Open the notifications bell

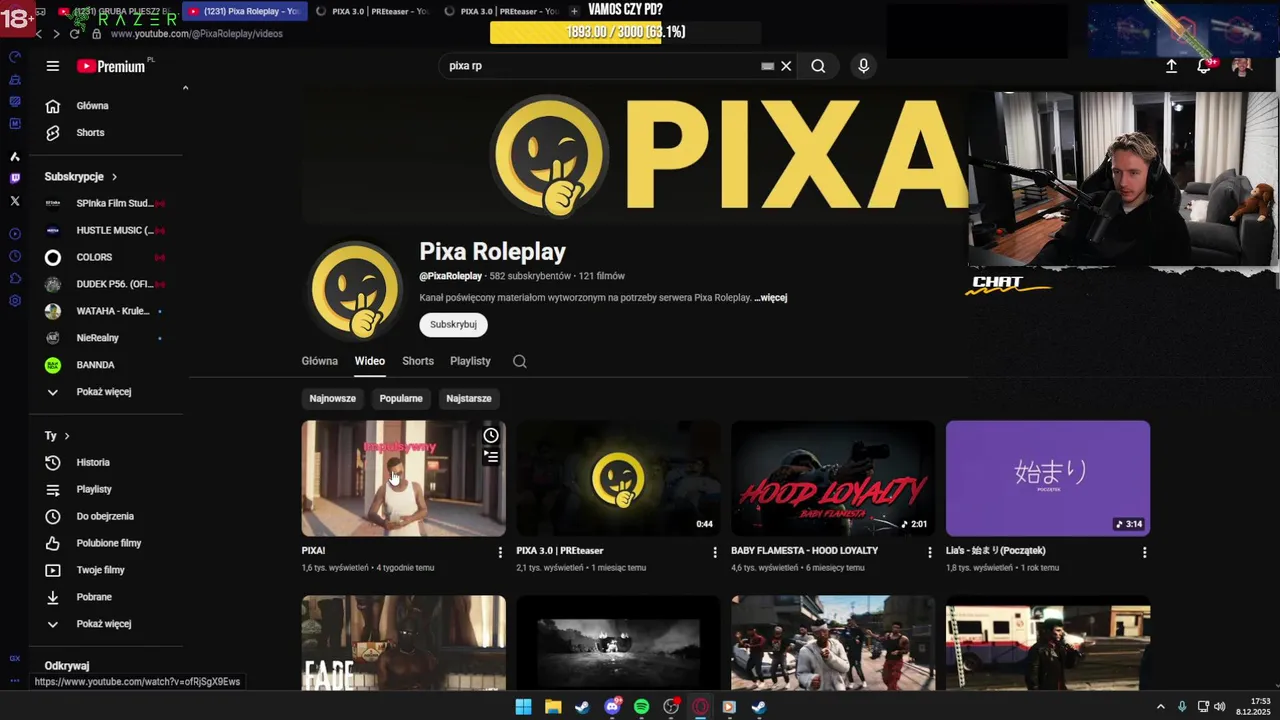pos(1204,66)
